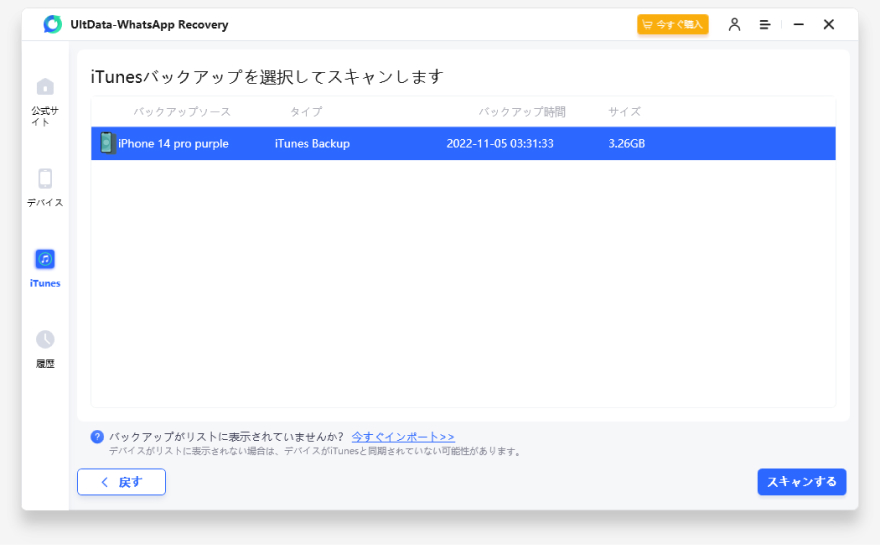Click the バックアップ時間 column header
Screen dimensions: 880x545
[521, 112]
